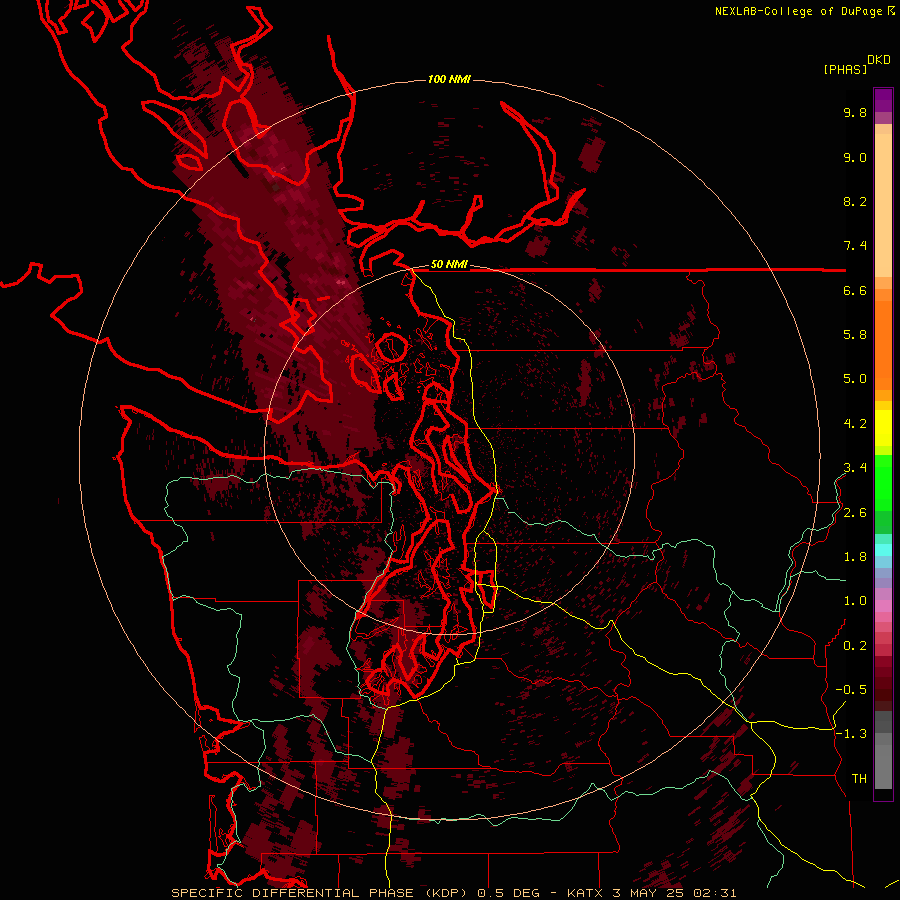Screen dimensions: 900x900
Task: Click the 50 NMI range ring label
Action: coord(449,265)
